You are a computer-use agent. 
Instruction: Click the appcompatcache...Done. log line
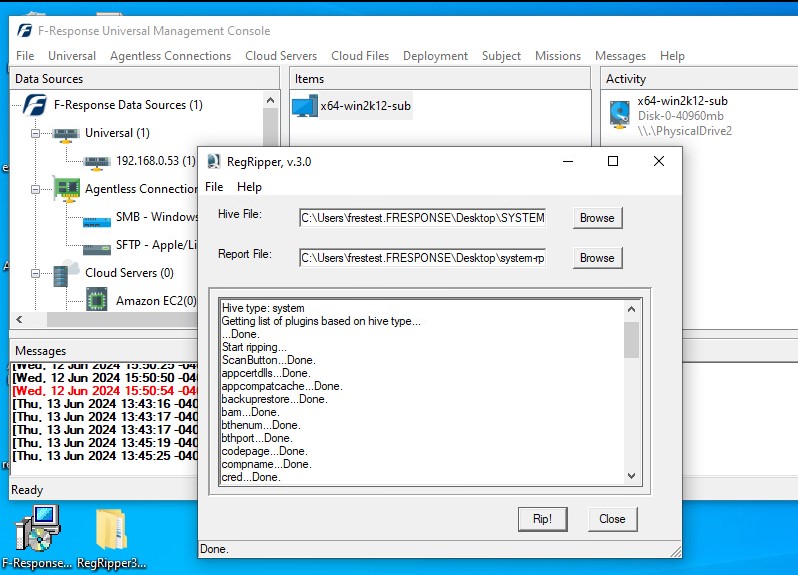point(282,386)
